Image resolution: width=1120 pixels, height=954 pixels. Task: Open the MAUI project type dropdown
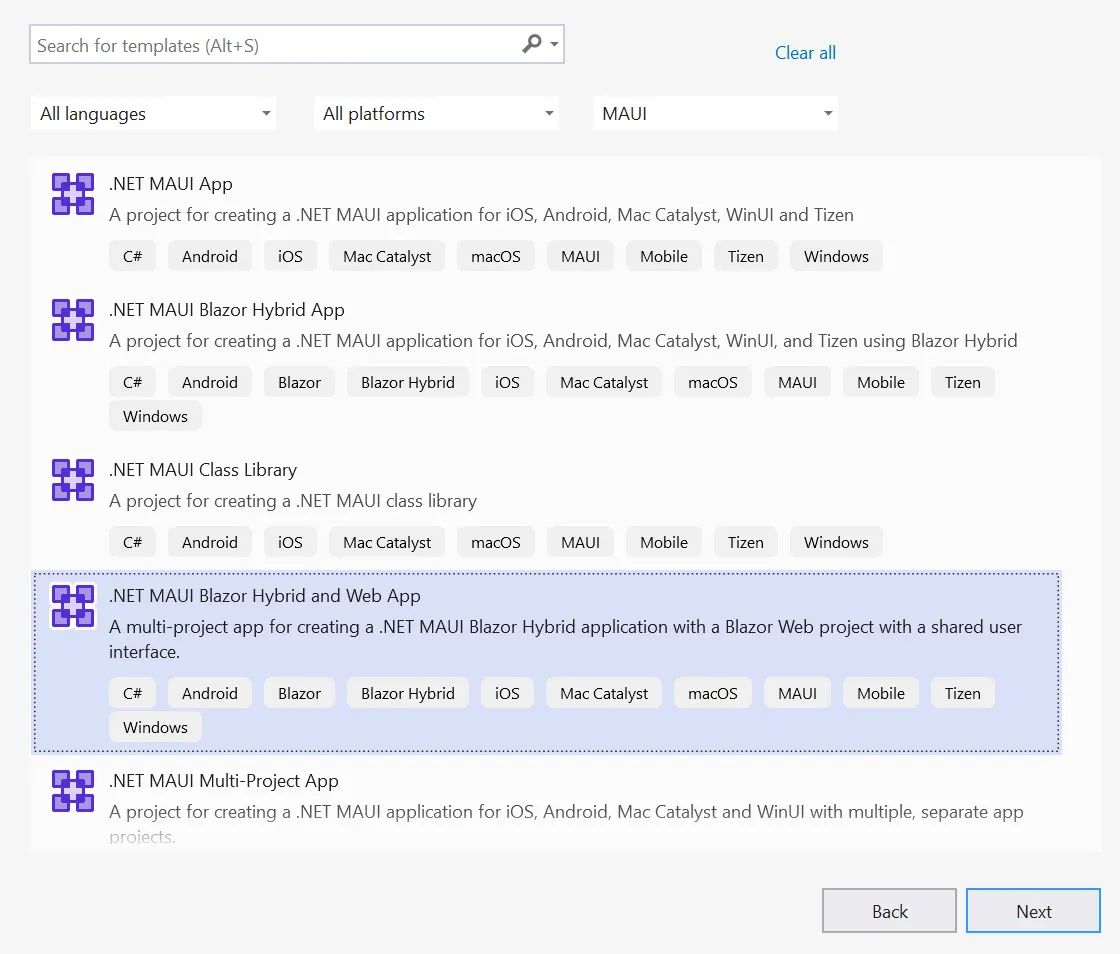click(716, 113)
